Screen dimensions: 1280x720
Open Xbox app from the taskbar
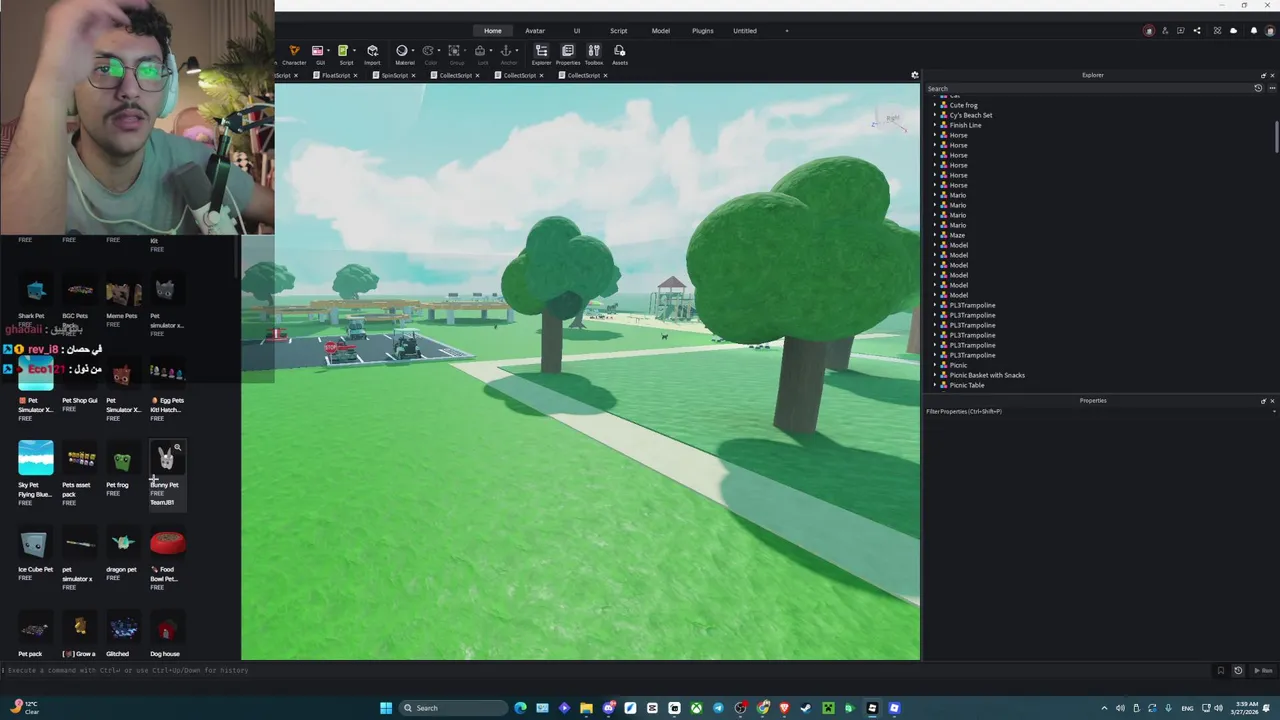pos(696,708)
